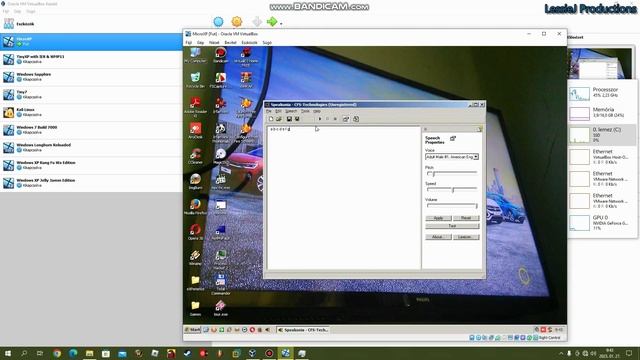Click the Apply button in Speech Properties

click(438, 218)
